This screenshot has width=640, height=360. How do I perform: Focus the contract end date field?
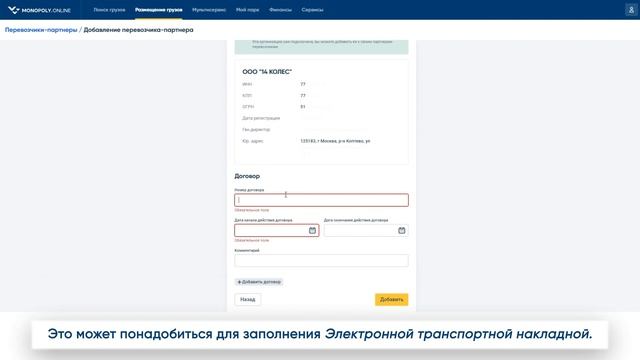coord(366,231)
